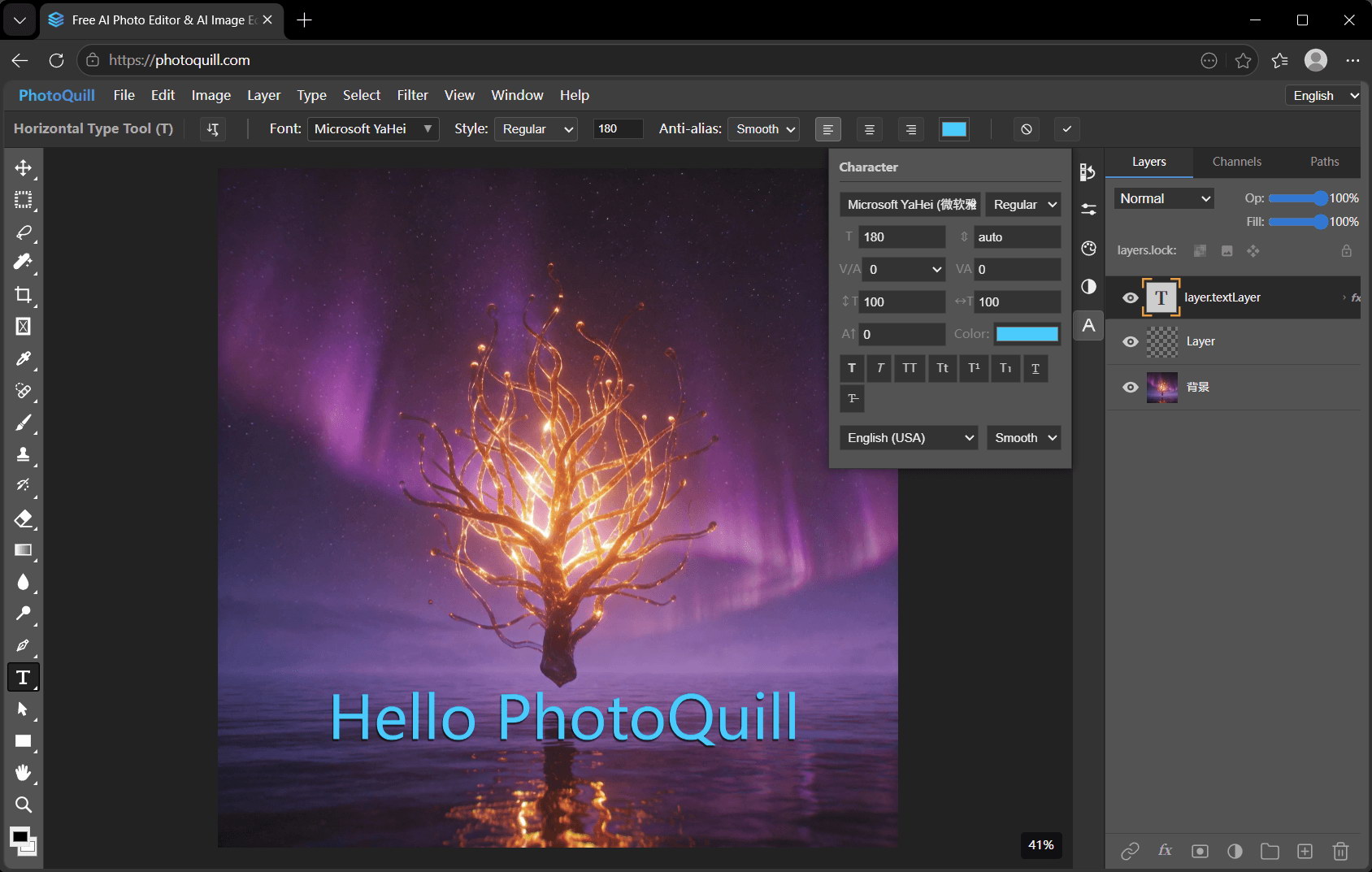Select the Rectangular Marquee tool
This screenshot has height=872, width=1372.
[23, 200]
